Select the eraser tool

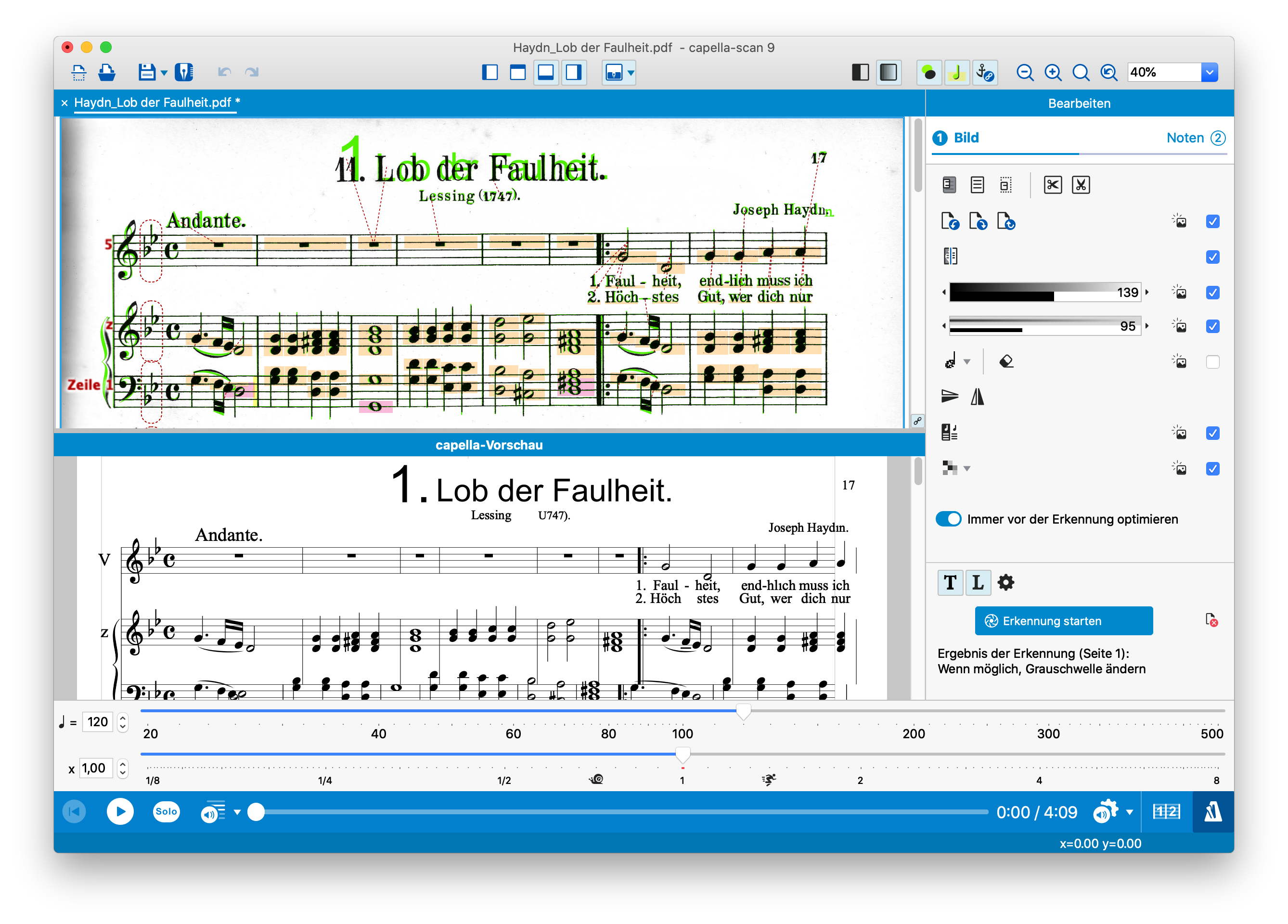coord(1006,361)
